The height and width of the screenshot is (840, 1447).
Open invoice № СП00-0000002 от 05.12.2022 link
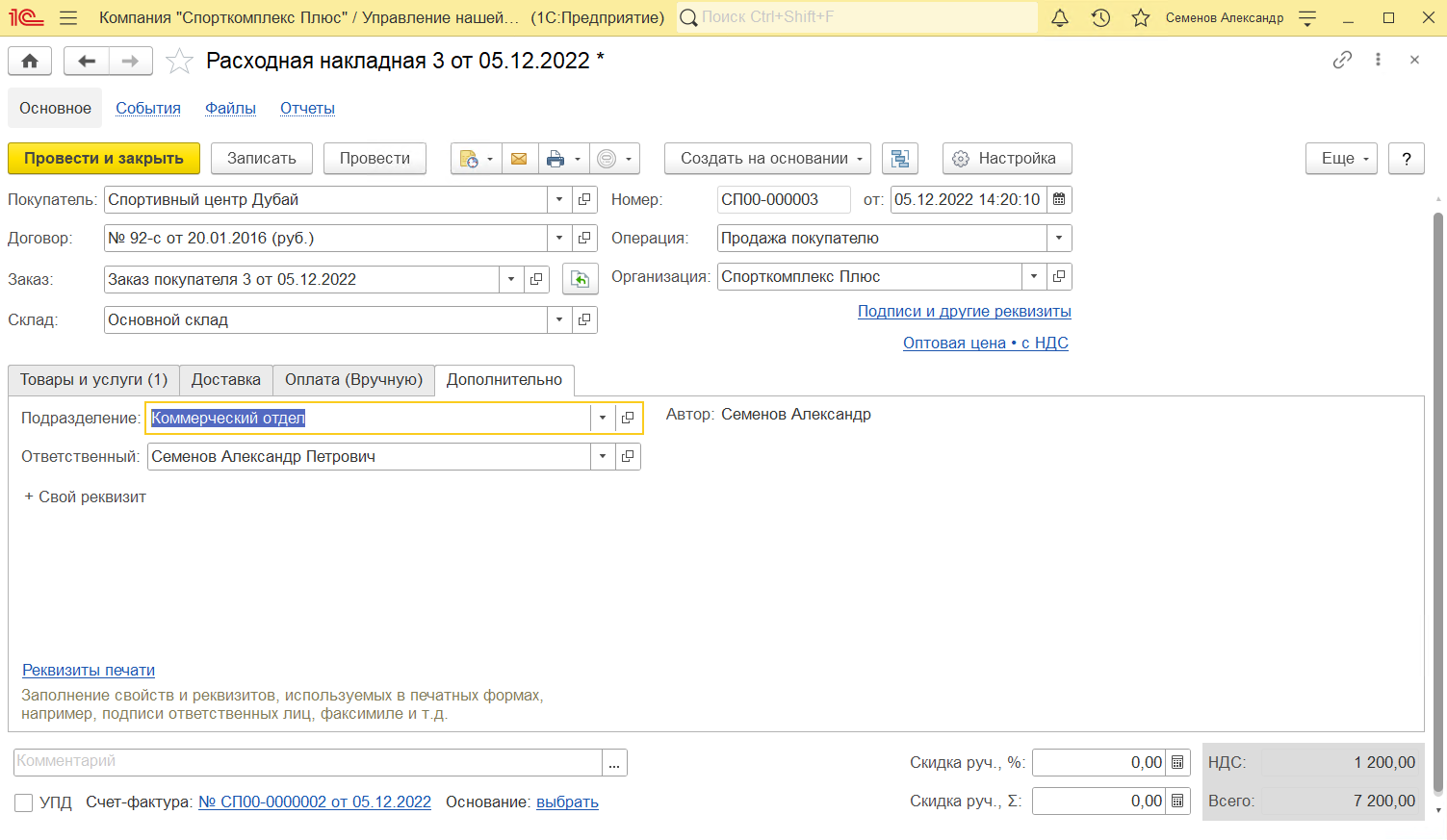coord(315,802)
